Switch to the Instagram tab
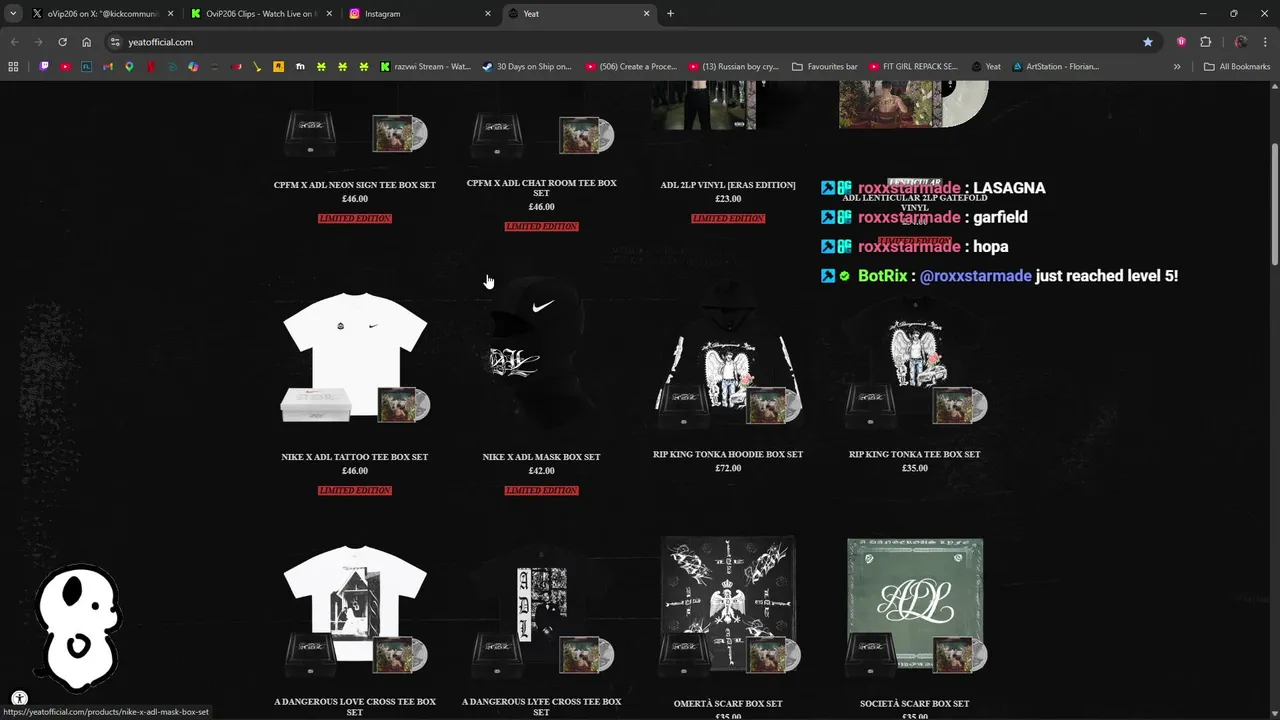The width and height of the screenshot is (1280, 720). (x=421, y=14)
